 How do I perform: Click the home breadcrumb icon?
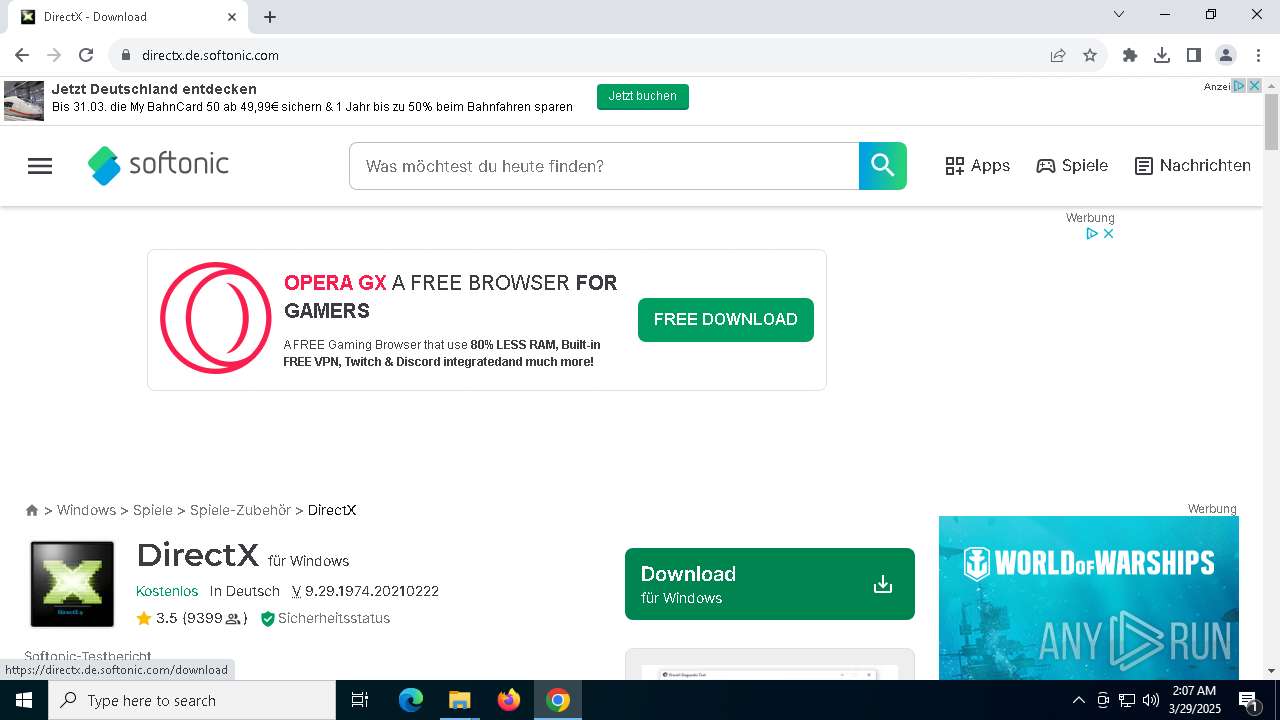[x=32, y=510]
